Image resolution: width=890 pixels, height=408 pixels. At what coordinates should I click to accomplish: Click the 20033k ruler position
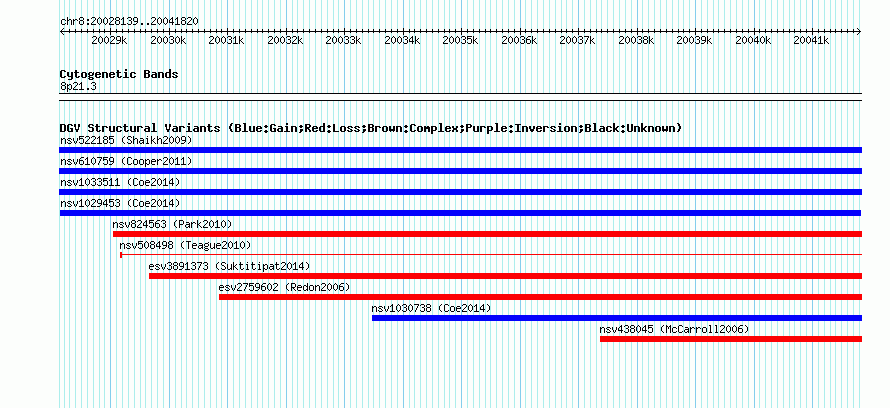[x=343, y=41]
